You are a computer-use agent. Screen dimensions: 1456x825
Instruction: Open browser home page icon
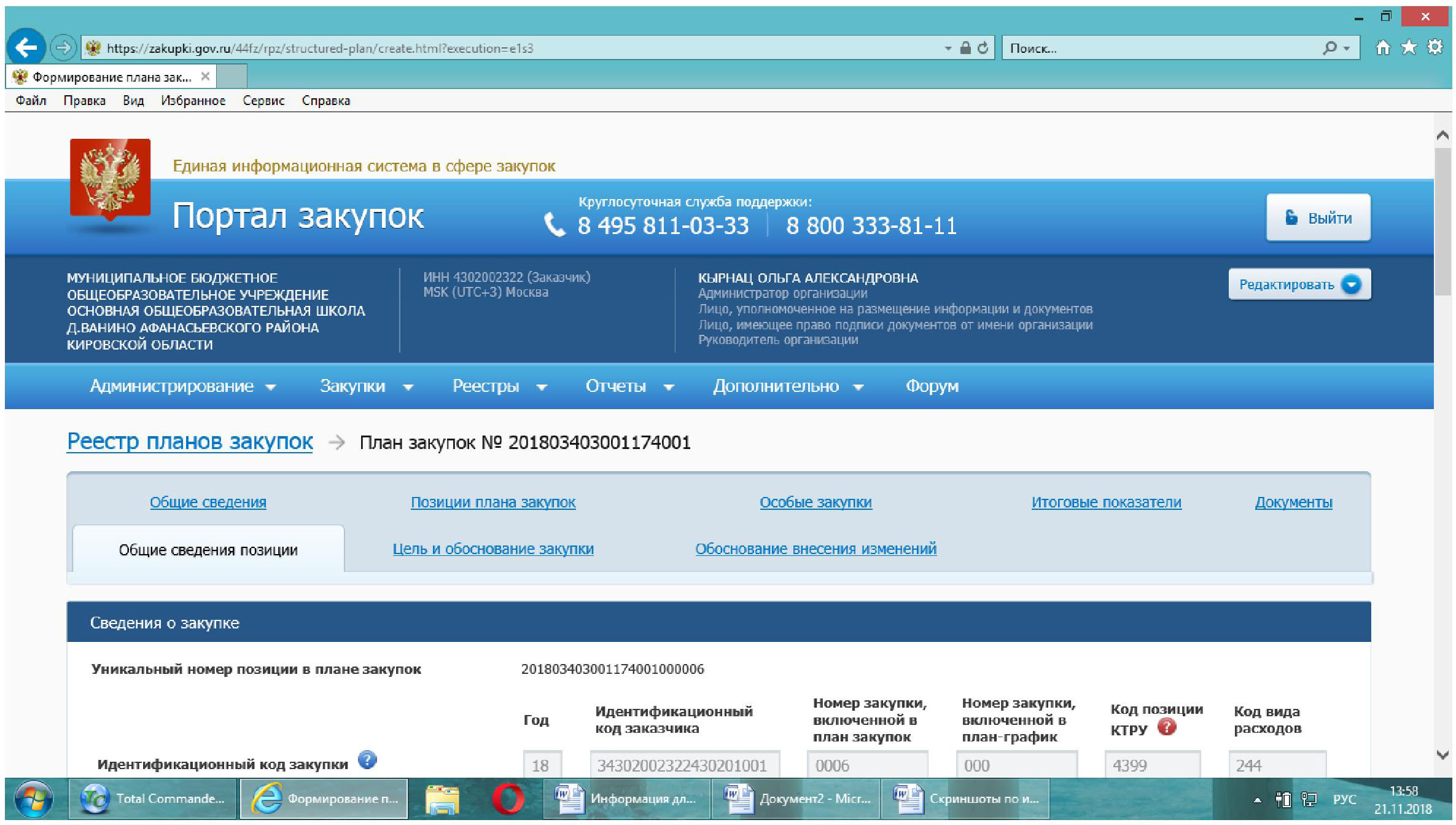pos(1383,47)
